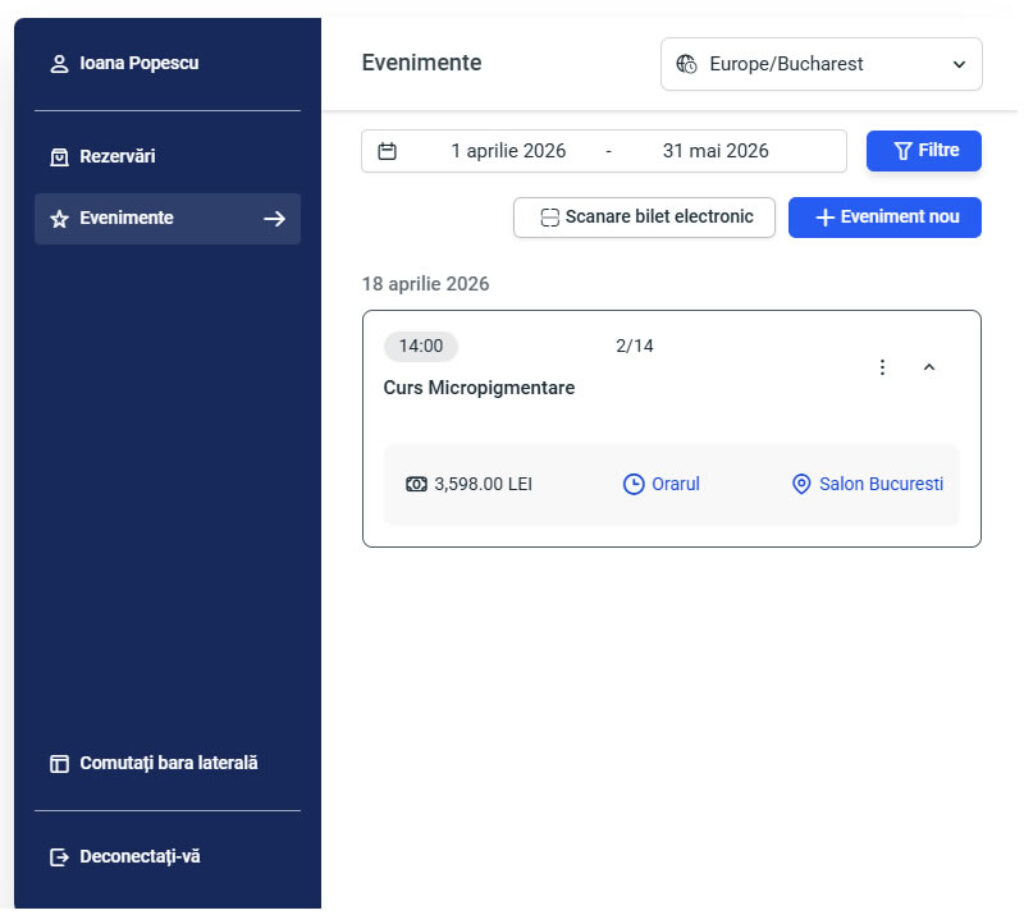Screen dimensions: 1024x915
Task: Click the 1 aprilie 2026 start date field
Action: click(508, 150)
